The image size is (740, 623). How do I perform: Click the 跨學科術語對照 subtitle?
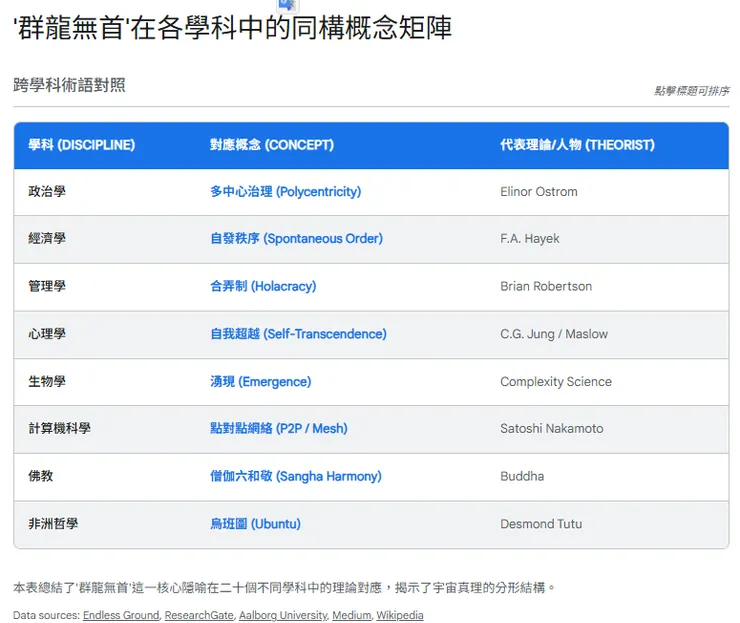(x=69, y=85)
